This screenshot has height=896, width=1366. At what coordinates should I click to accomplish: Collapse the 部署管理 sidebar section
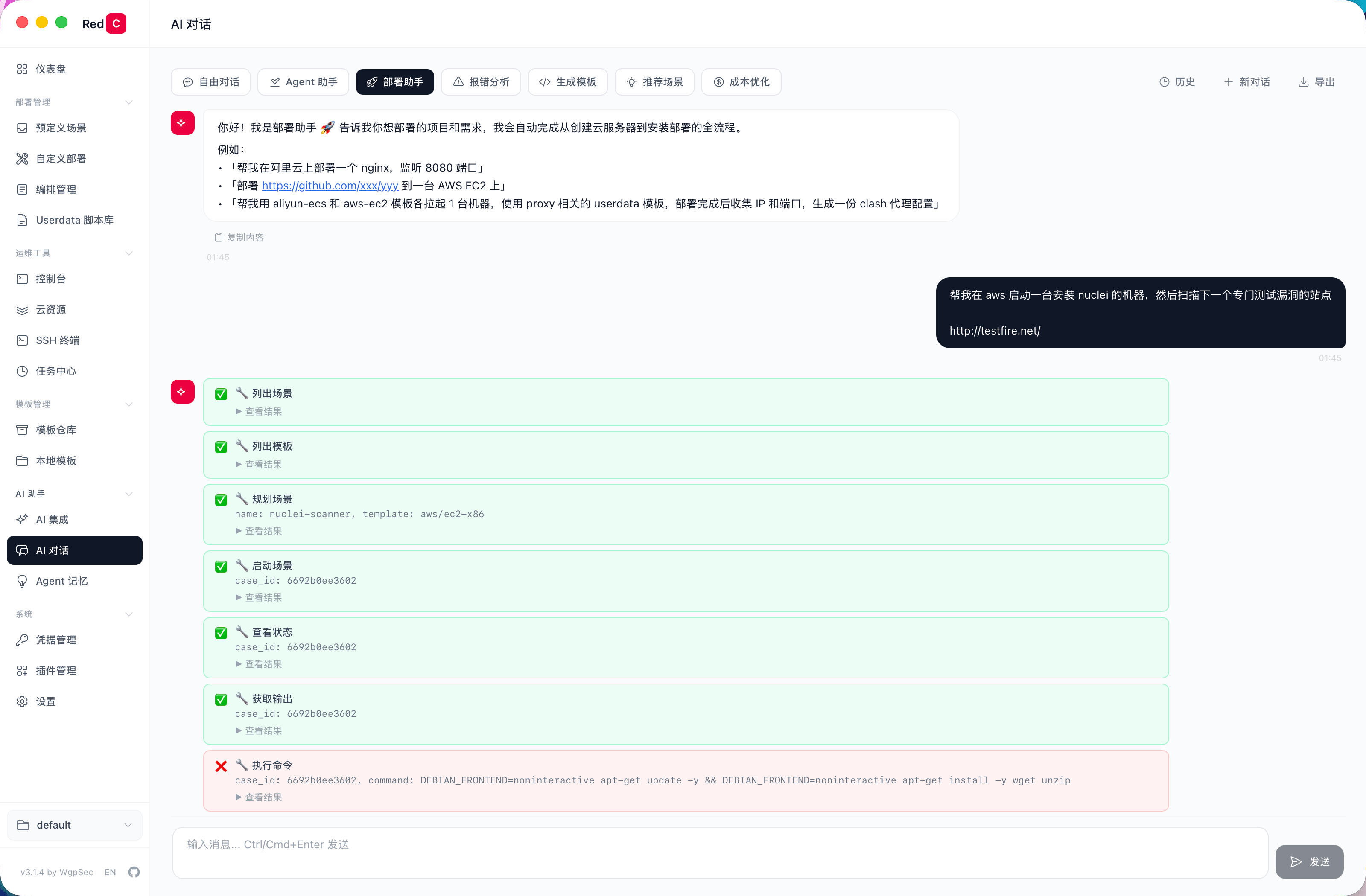pyautogui.click(x=128, y=102)
